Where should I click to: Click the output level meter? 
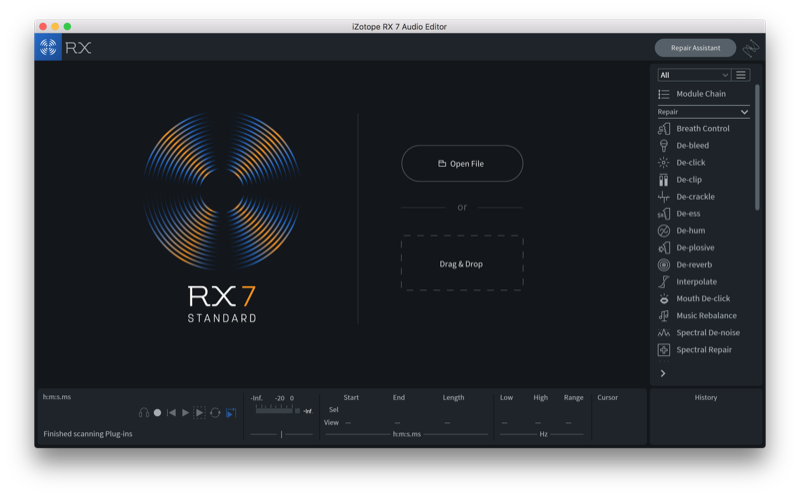tap(274, 410)
